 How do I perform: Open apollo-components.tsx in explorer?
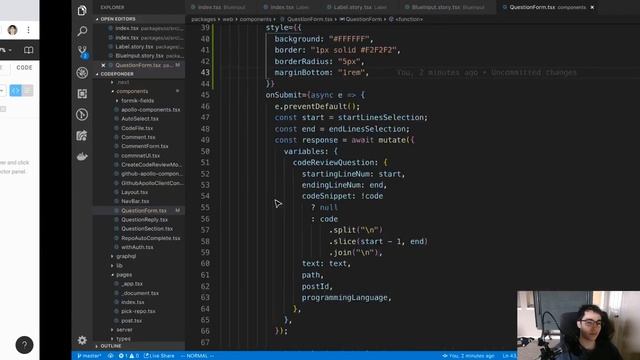tap(151, 110)
